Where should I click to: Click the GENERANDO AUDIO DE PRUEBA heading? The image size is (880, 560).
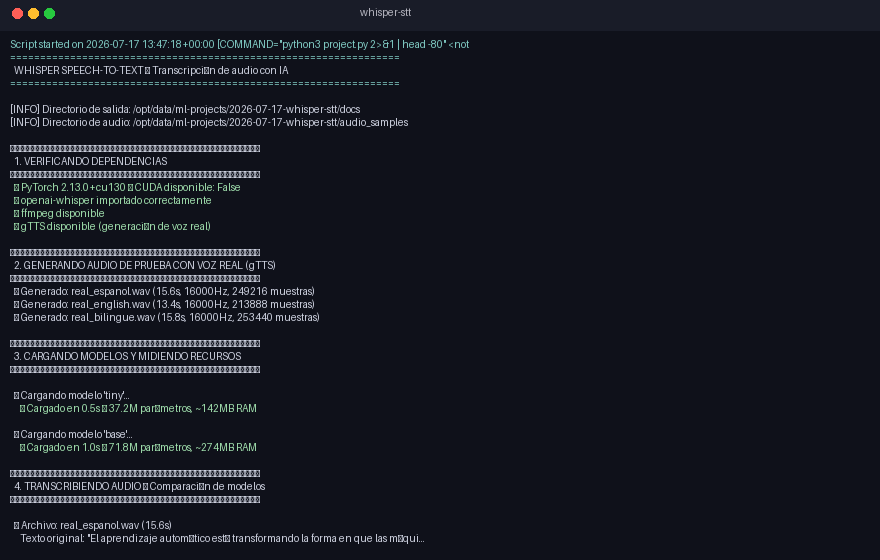click(x=144, y=265)
